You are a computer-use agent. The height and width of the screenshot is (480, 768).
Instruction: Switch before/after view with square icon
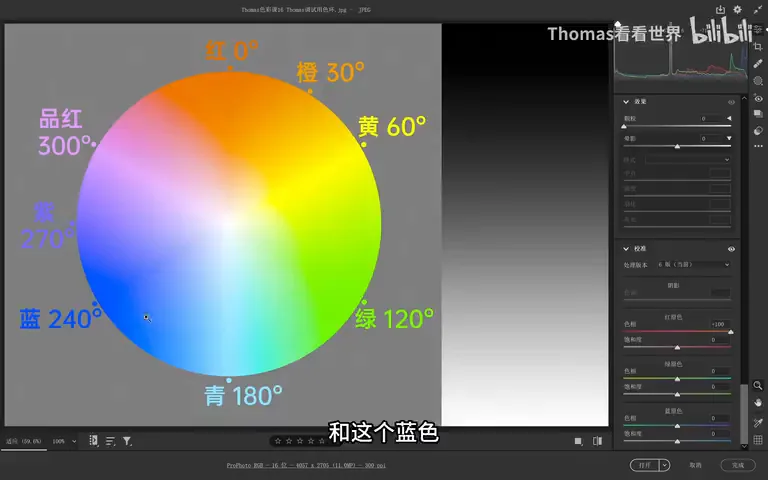click(578, 441)
